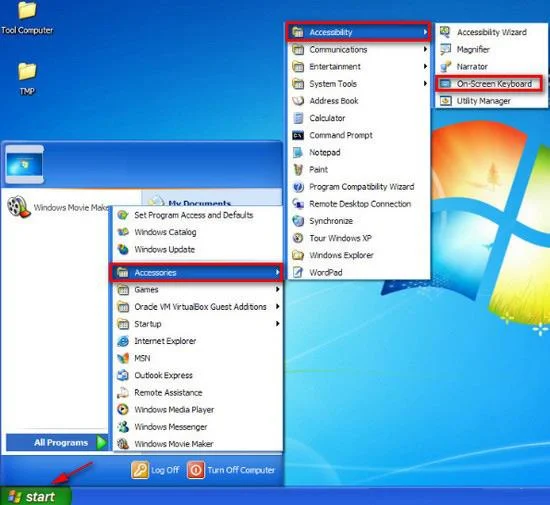The height and width of the screenshot is (505, 550).
Task: Expand the Accessories submenu arrow
Action: pyautogui.click(x=277, y=272)
